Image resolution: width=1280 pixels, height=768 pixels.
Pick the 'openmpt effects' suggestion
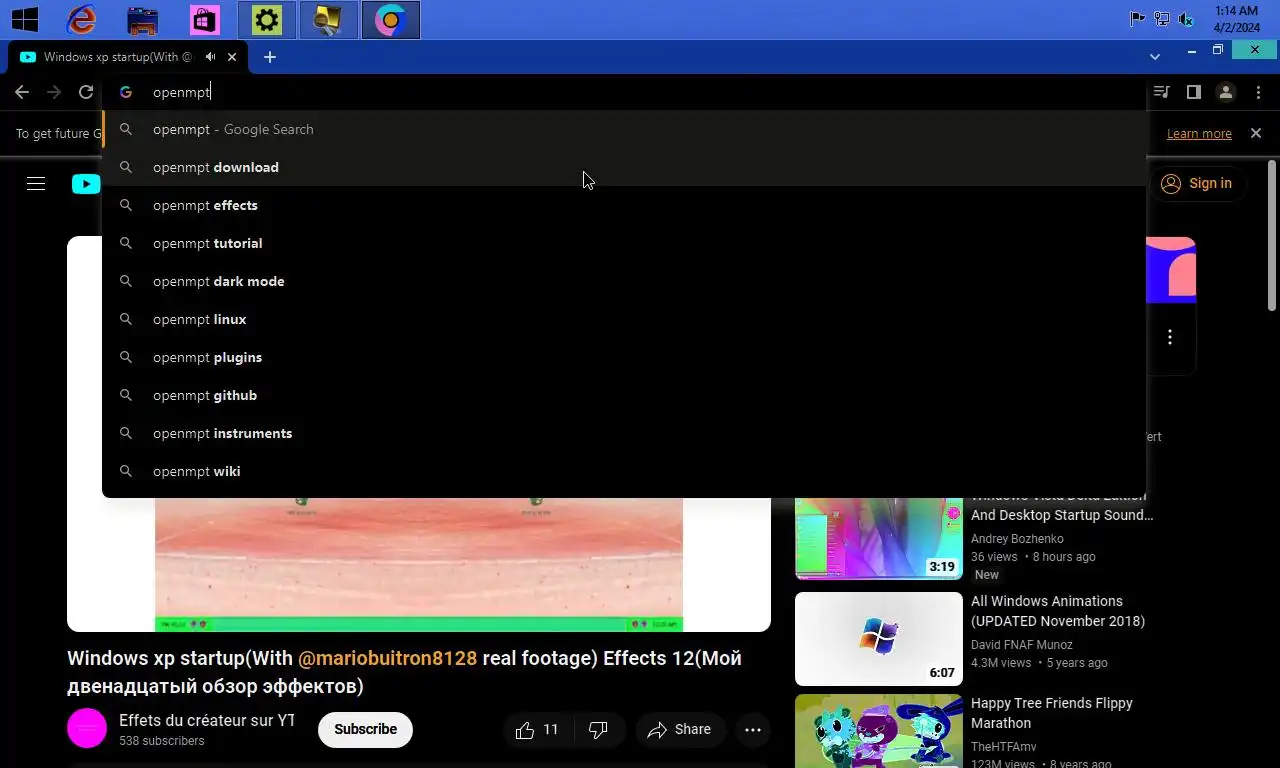tap(624, 205)
